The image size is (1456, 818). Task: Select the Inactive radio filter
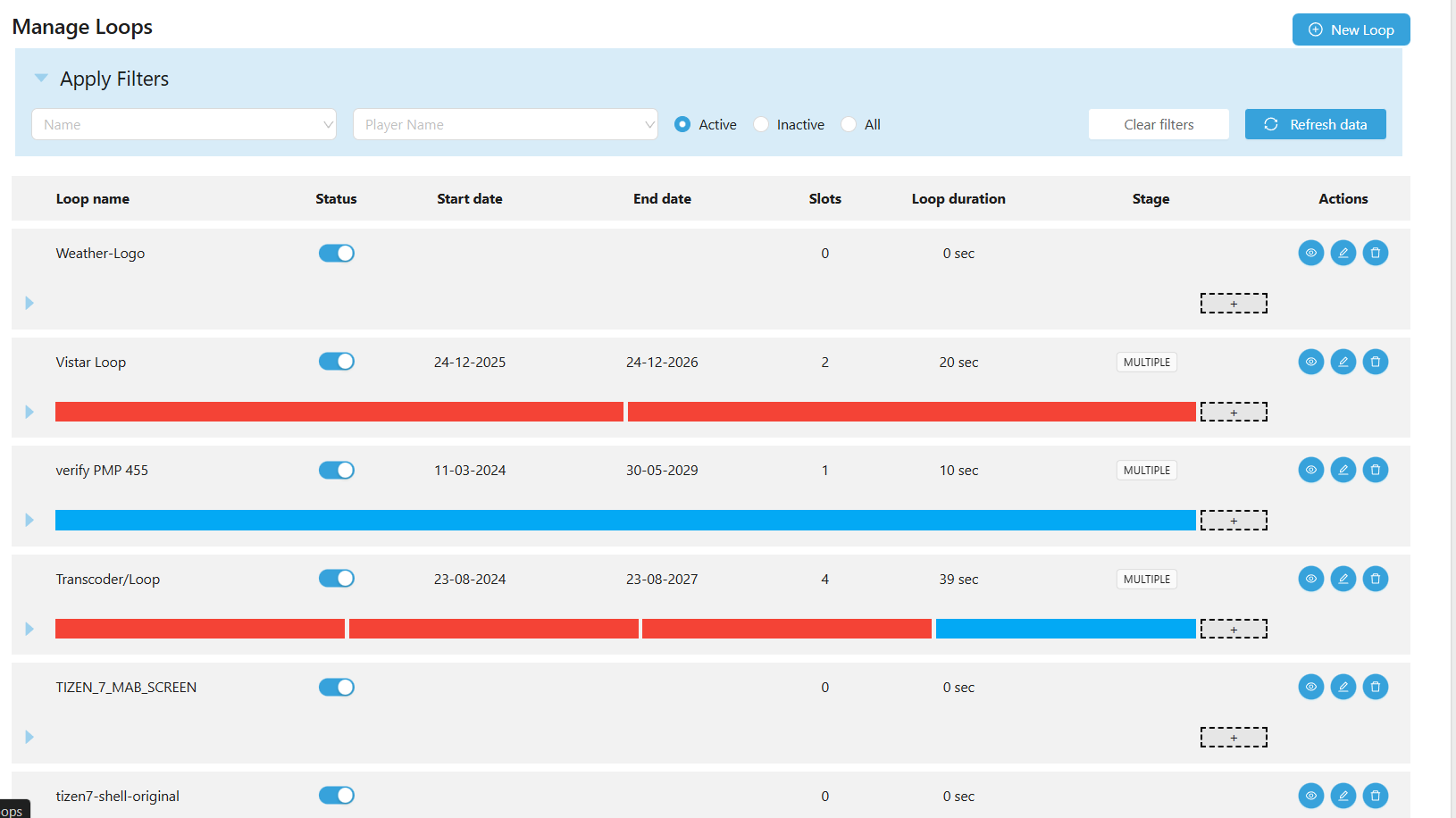761,125
